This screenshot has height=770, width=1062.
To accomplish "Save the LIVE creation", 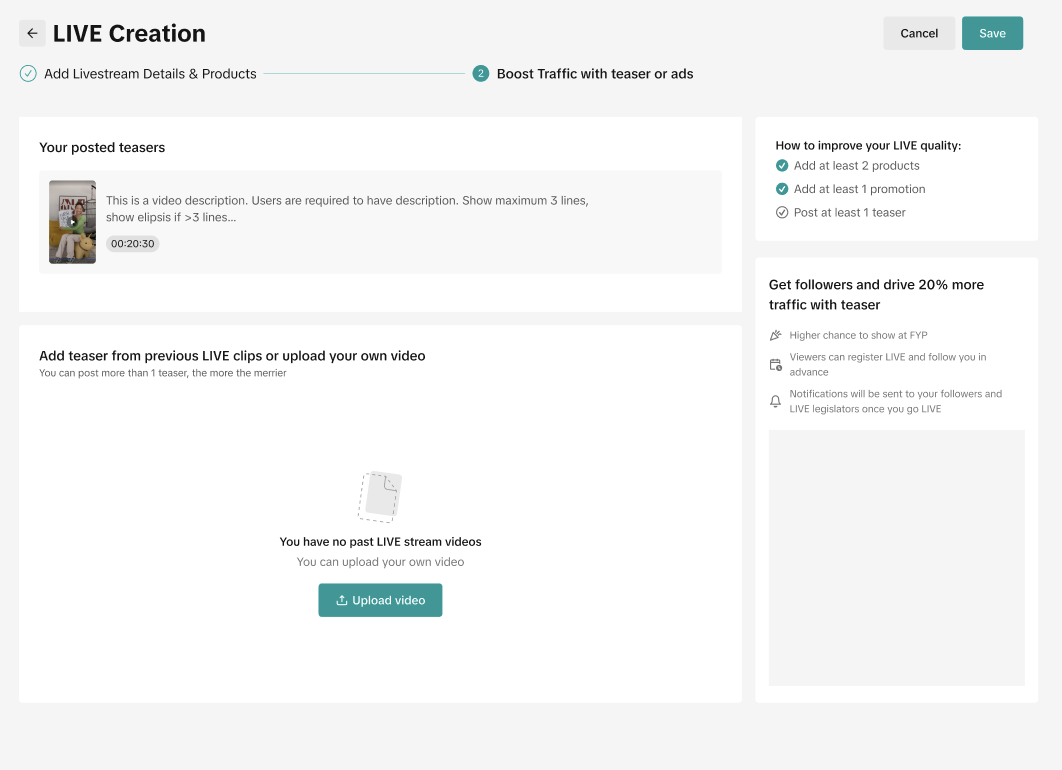I will click(x=992, y=33).
